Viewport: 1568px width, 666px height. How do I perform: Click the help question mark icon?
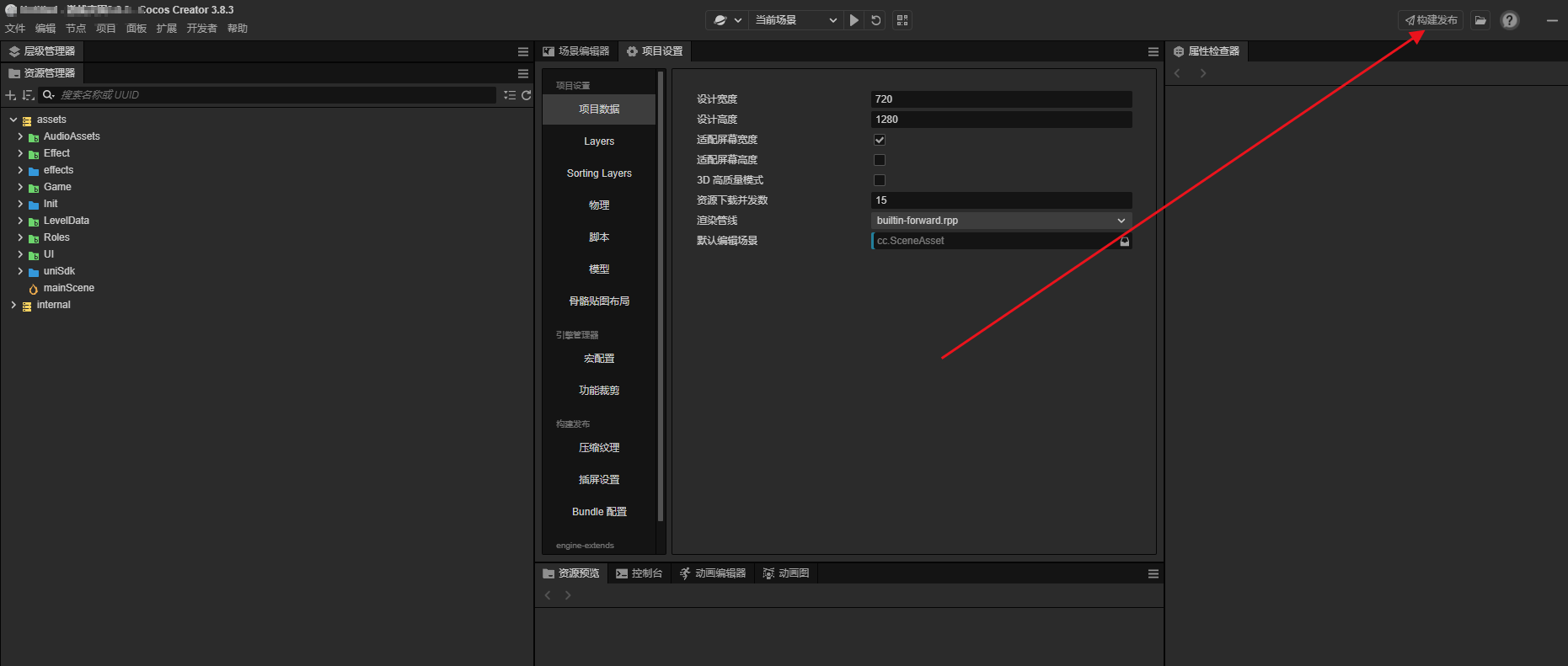click(x=1510, y=20)
